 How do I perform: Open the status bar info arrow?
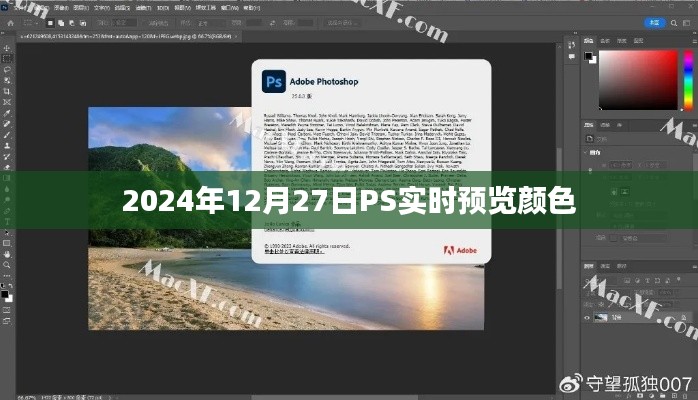point(110,397)
